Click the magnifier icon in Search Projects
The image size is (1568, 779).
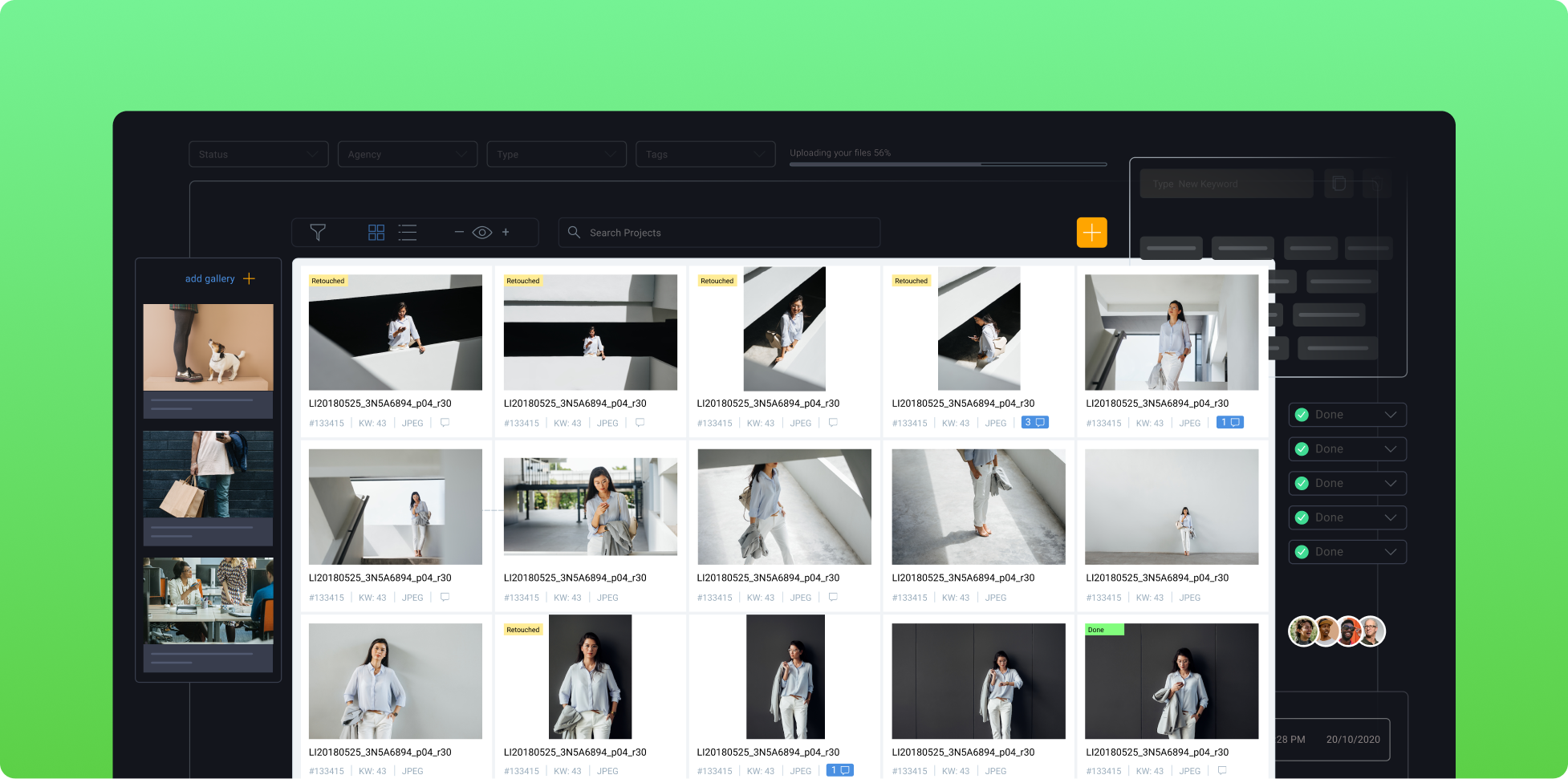[574, 232]
